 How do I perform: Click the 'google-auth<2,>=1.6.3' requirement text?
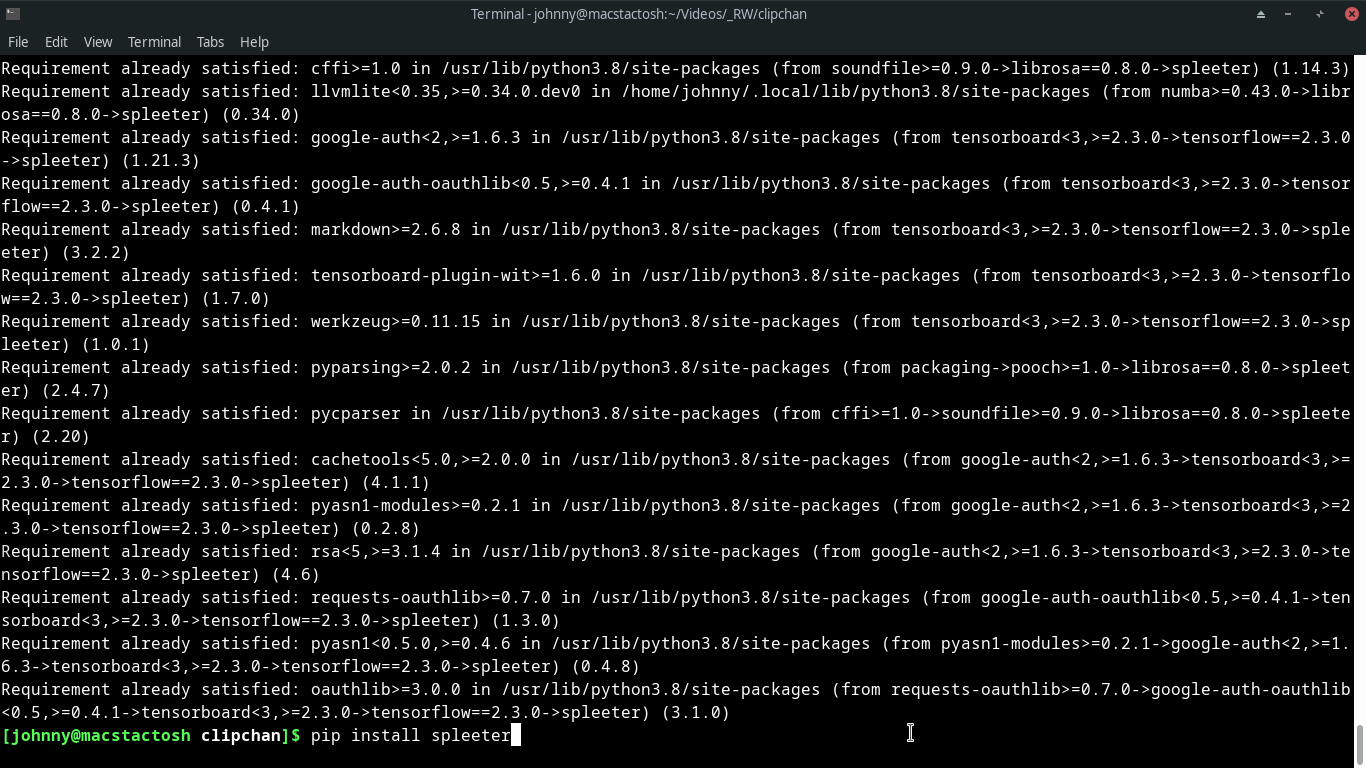416,138
